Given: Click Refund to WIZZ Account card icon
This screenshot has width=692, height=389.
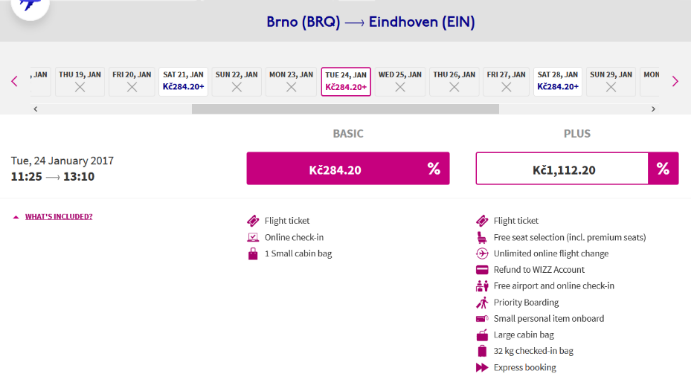Looking at the screenshot, I should (482, 270).
